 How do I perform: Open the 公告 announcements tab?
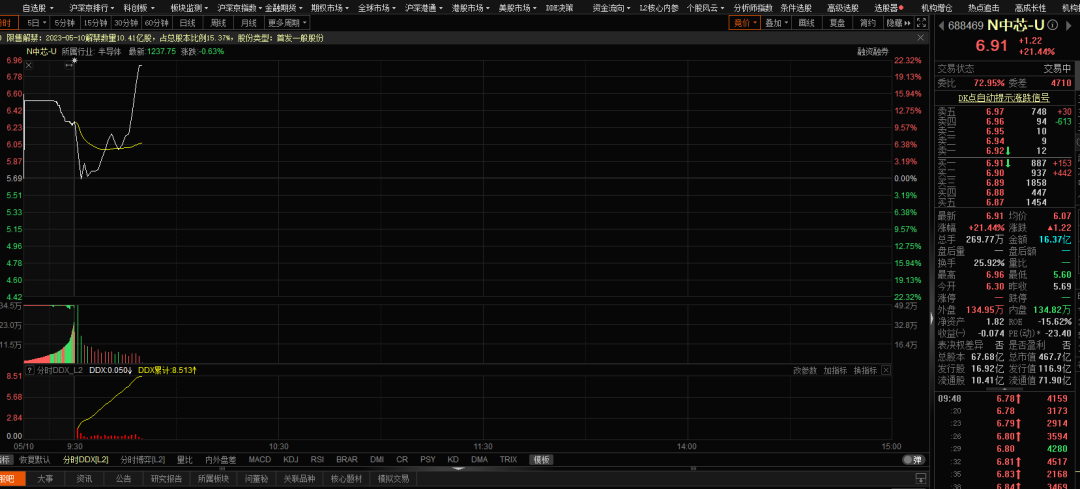123,478
